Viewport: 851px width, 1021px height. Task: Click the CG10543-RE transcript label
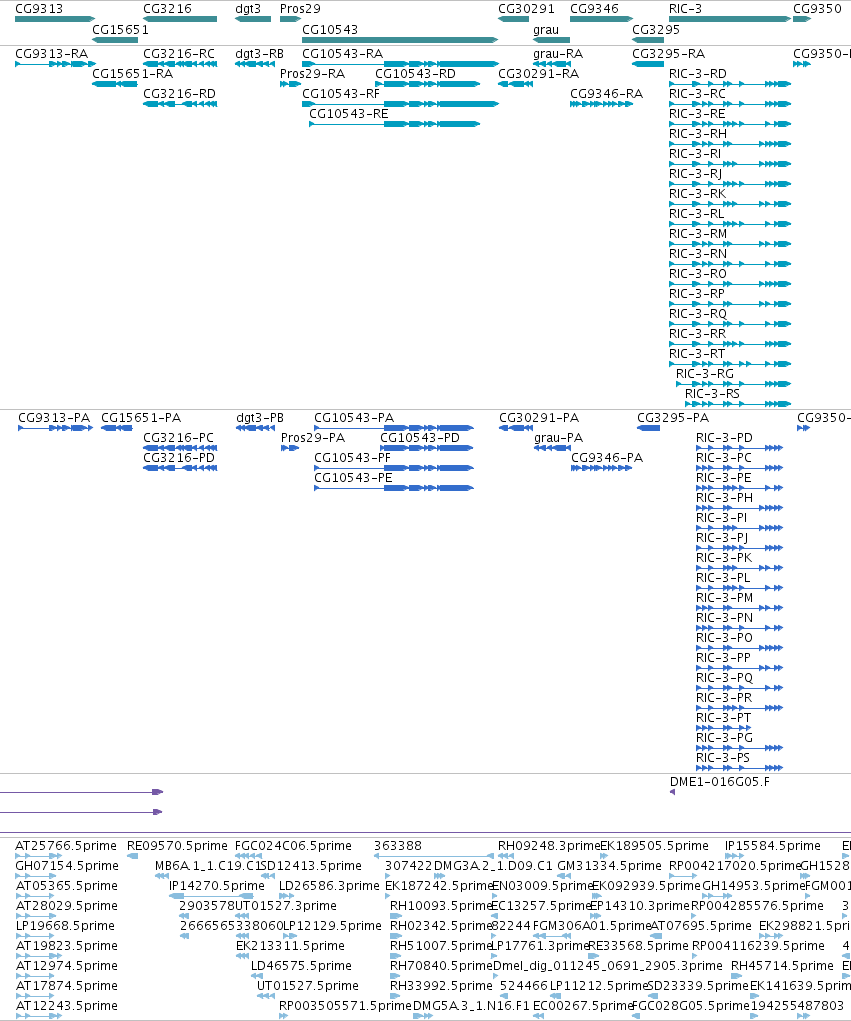pyautogui.click(x=349, y=113)
